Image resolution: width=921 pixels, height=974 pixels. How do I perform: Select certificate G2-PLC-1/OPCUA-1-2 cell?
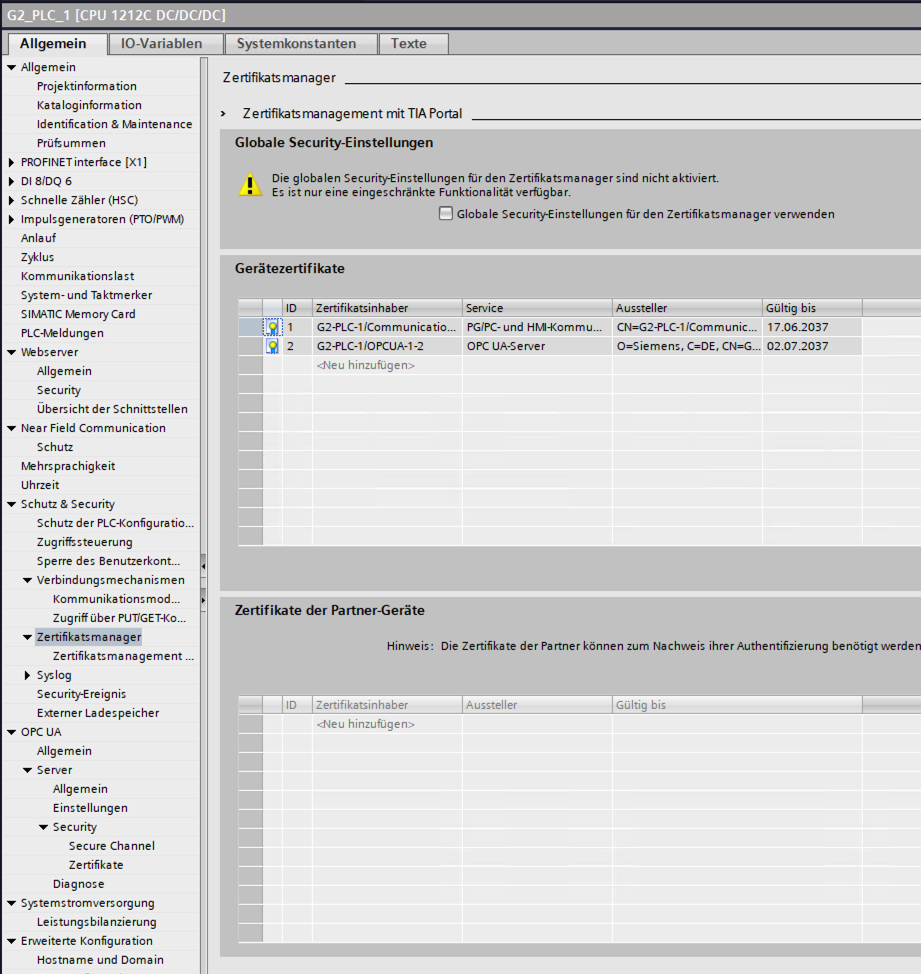pos(387,347)
